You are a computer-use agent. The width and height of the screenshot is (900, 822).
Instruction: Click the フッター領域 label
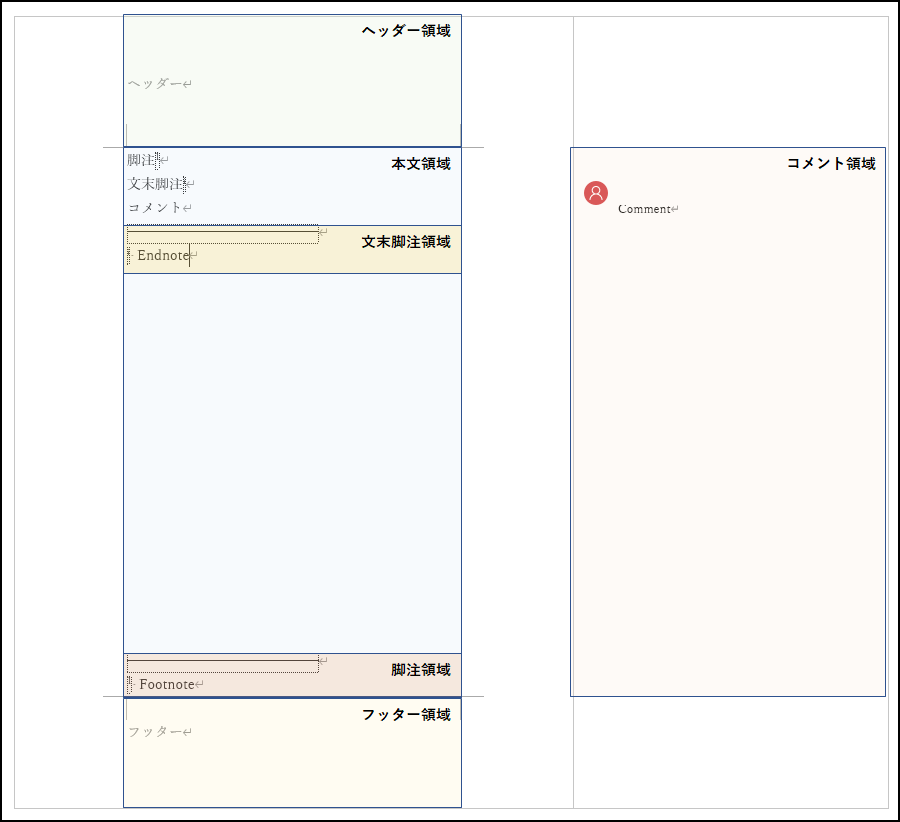(x=406, y=715)
